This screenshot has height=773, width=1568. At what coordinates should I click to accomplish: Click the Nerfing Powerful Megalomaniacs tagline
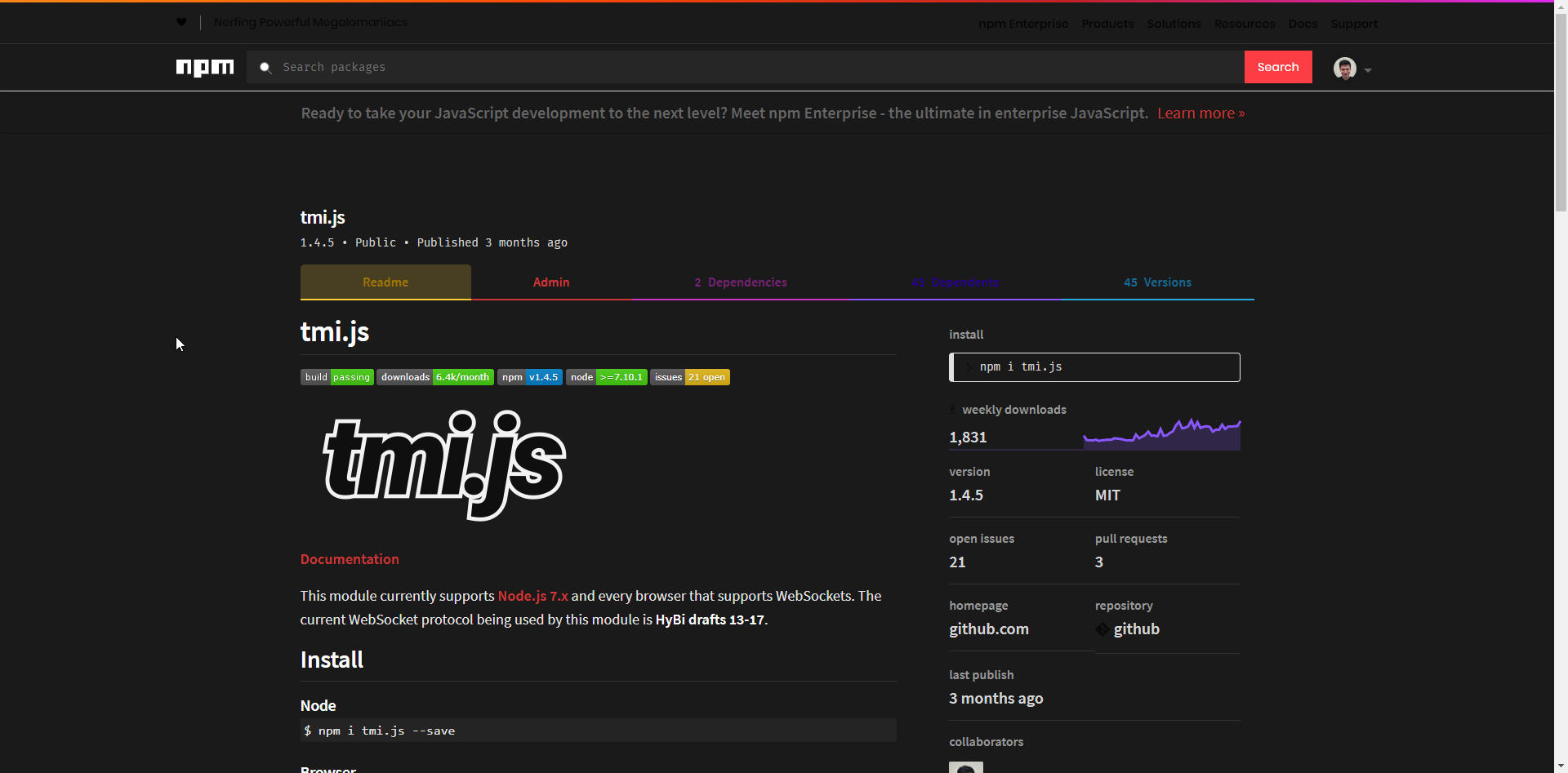[x=310, y=22]
